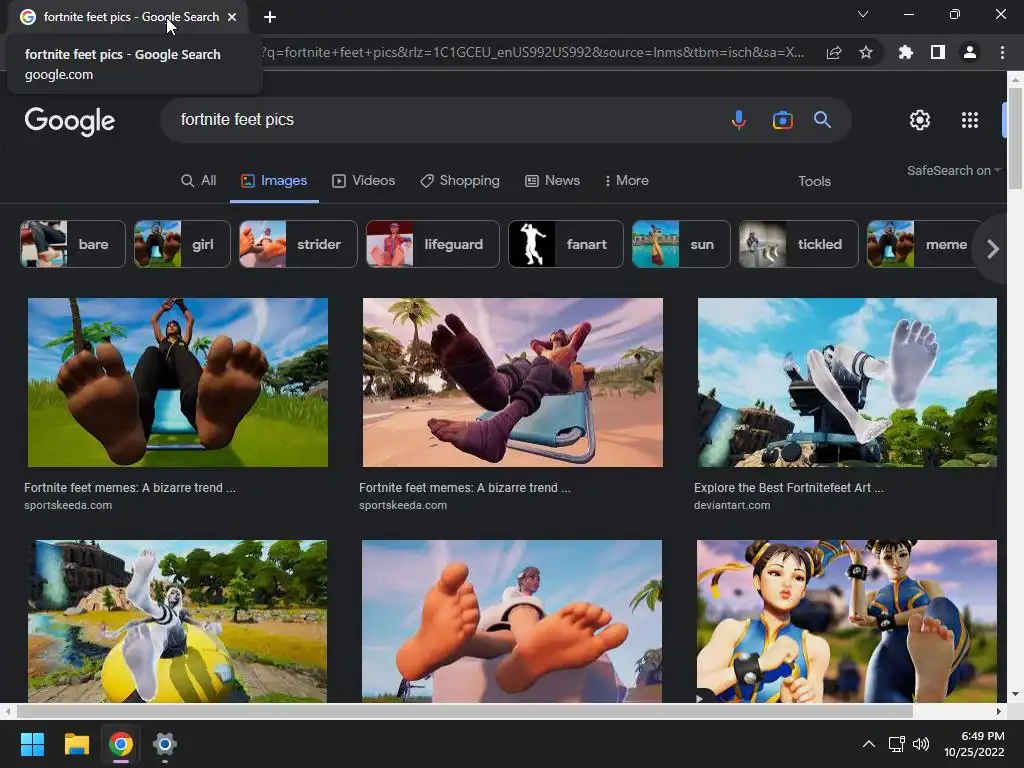The height and width of the screenshot is (768, 1024).
Task: Close the fortnite feet pics tab
Action: coord(232,17)
